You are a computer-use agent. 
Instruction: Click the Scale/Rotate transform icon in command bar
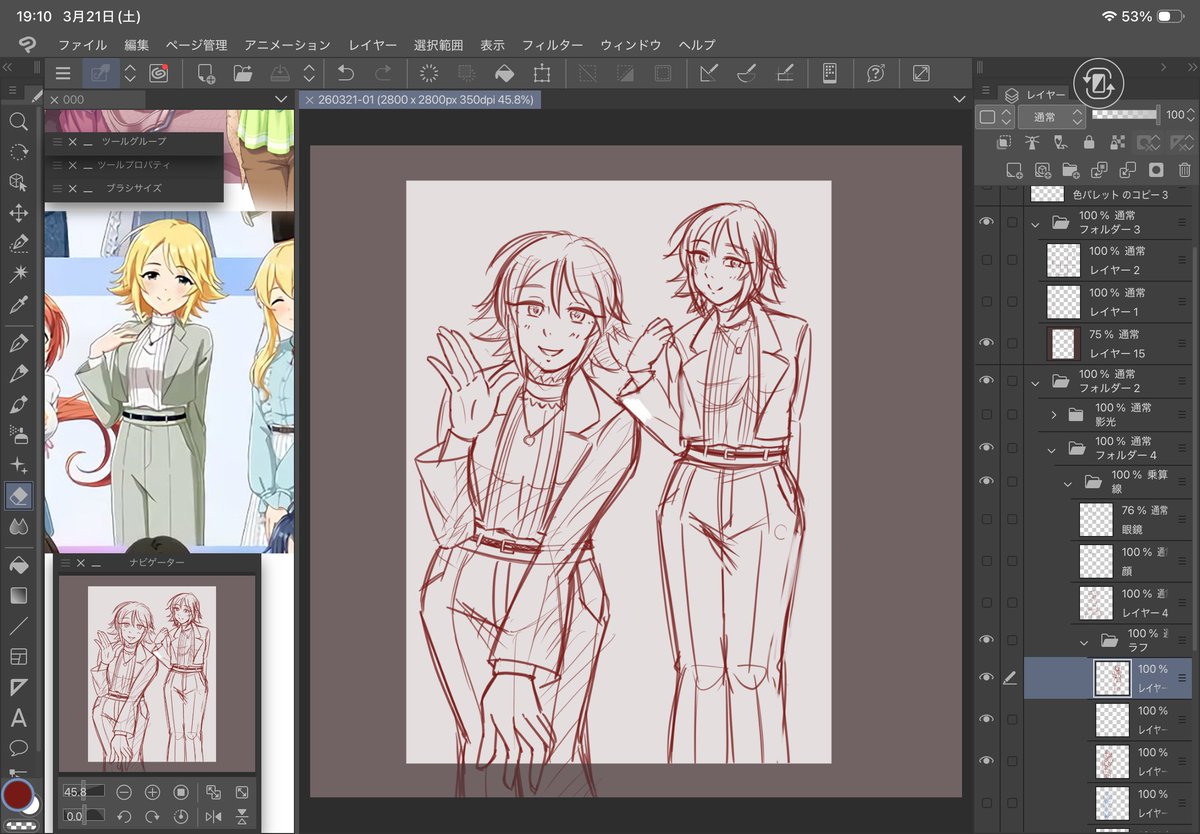[542, 73]
